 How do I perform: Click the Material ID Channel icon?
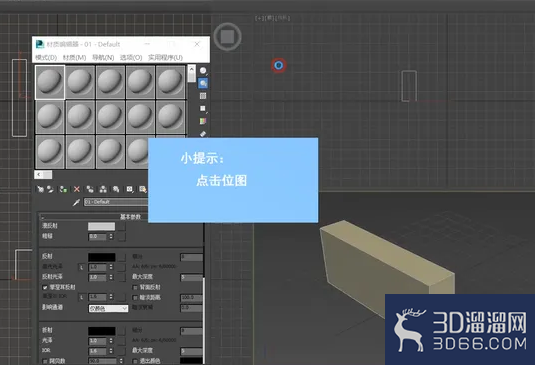pyautogui.click(x=130, y=189)
